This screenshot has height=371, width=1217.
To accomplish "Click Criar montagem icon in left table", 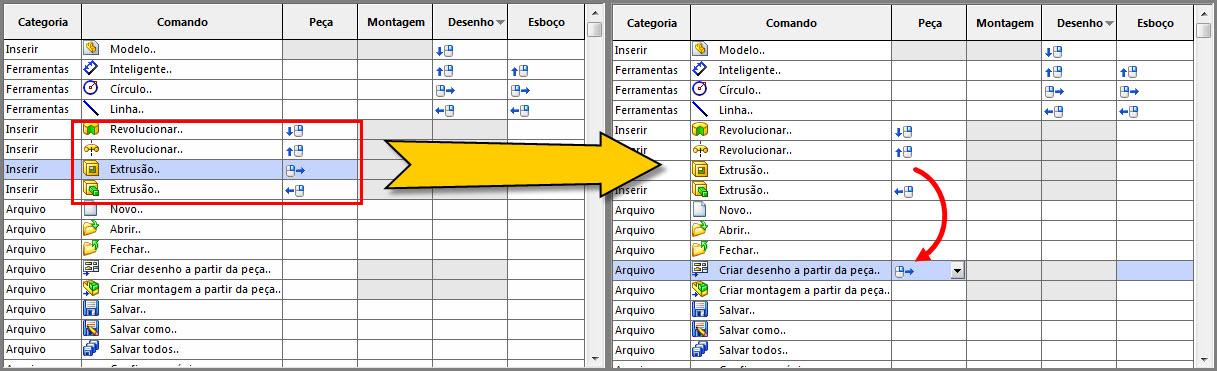I will click(90, 289).
